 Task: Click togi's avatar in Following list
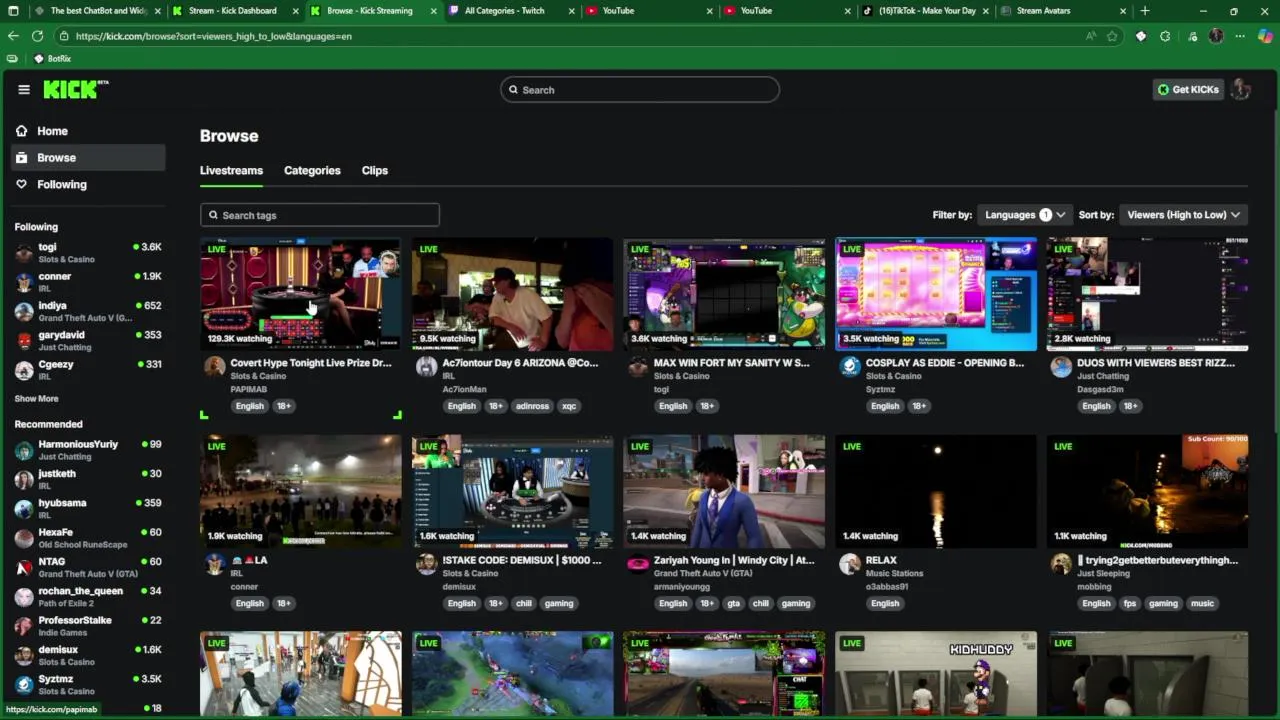(x=24, y=253)
